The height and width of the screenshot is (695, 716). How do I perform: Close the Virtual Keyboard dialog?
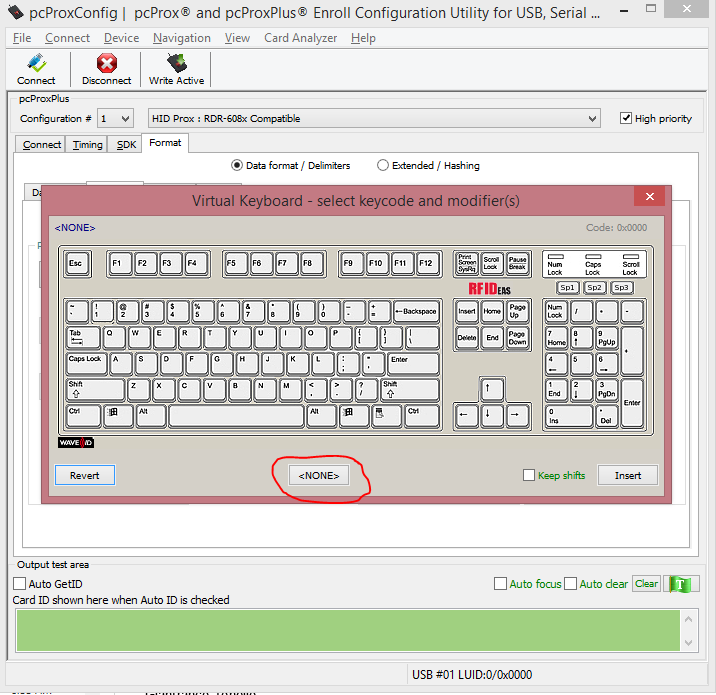649,196
